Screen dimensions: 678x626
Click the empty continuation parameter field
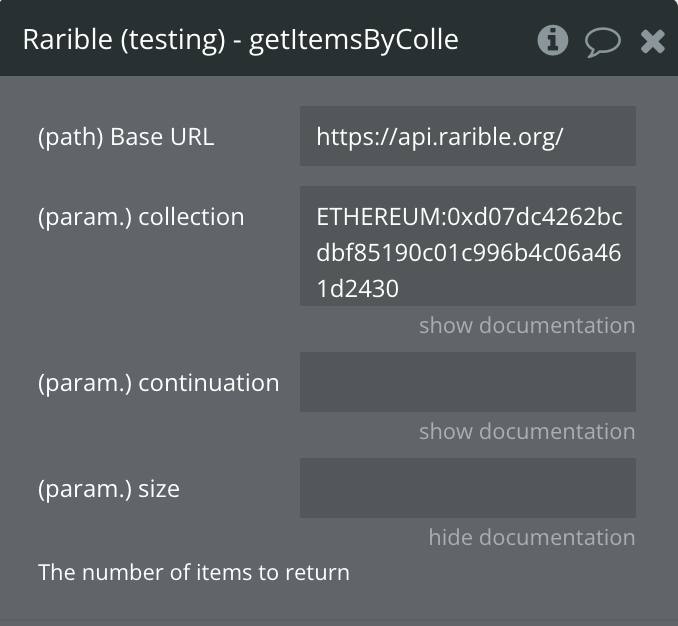pos(468,382)
